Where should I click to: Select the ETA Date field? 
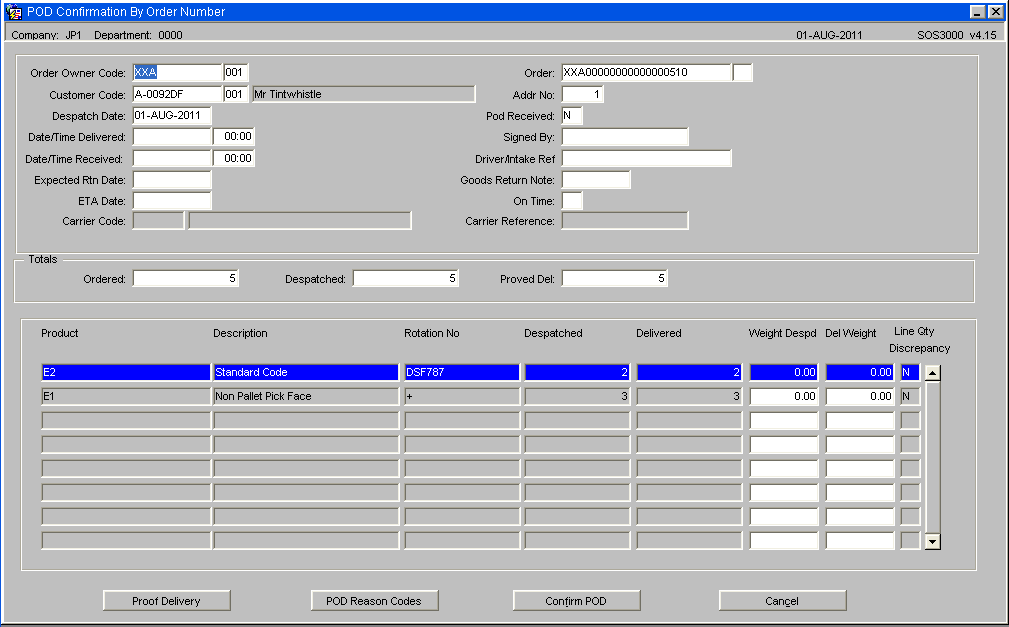tap(172, 201)
